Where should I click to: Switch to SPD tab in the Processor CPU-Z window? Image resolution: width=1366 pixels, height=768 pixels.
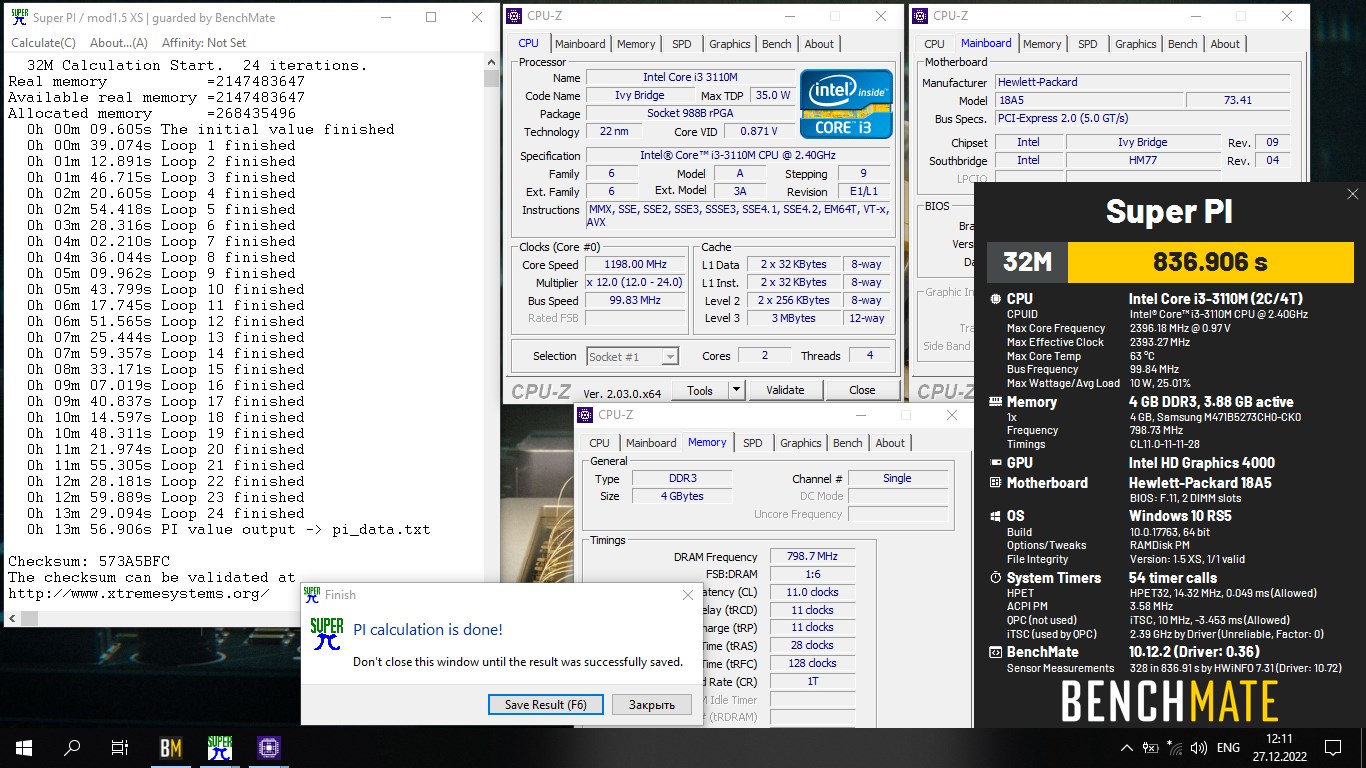681,44
